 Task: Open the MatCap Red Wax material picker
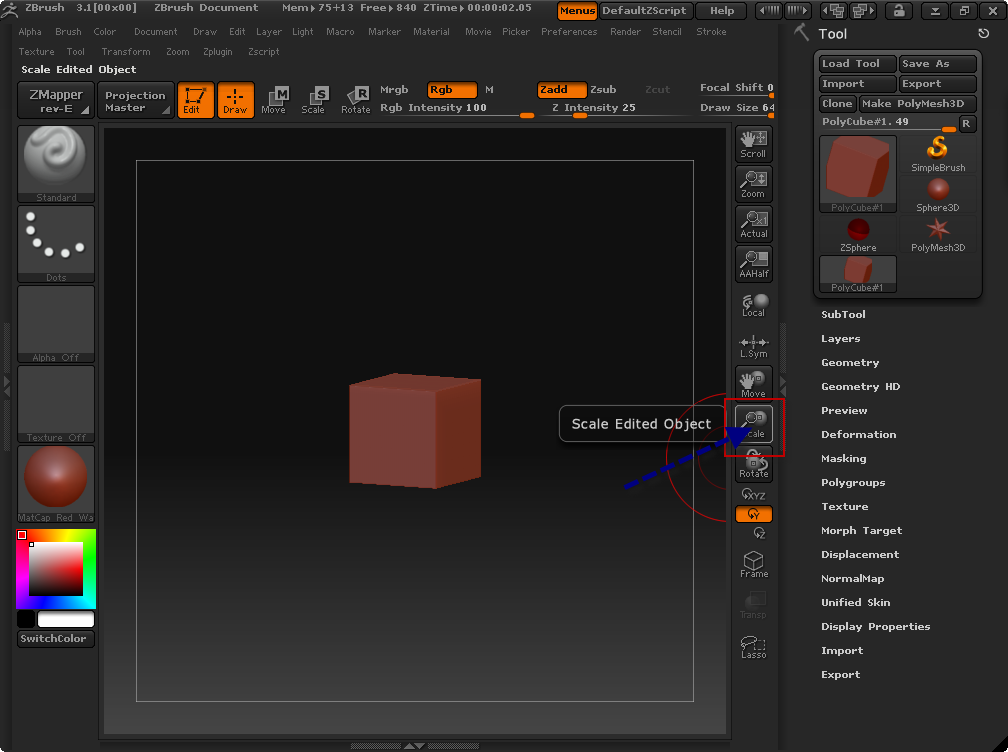56,484
